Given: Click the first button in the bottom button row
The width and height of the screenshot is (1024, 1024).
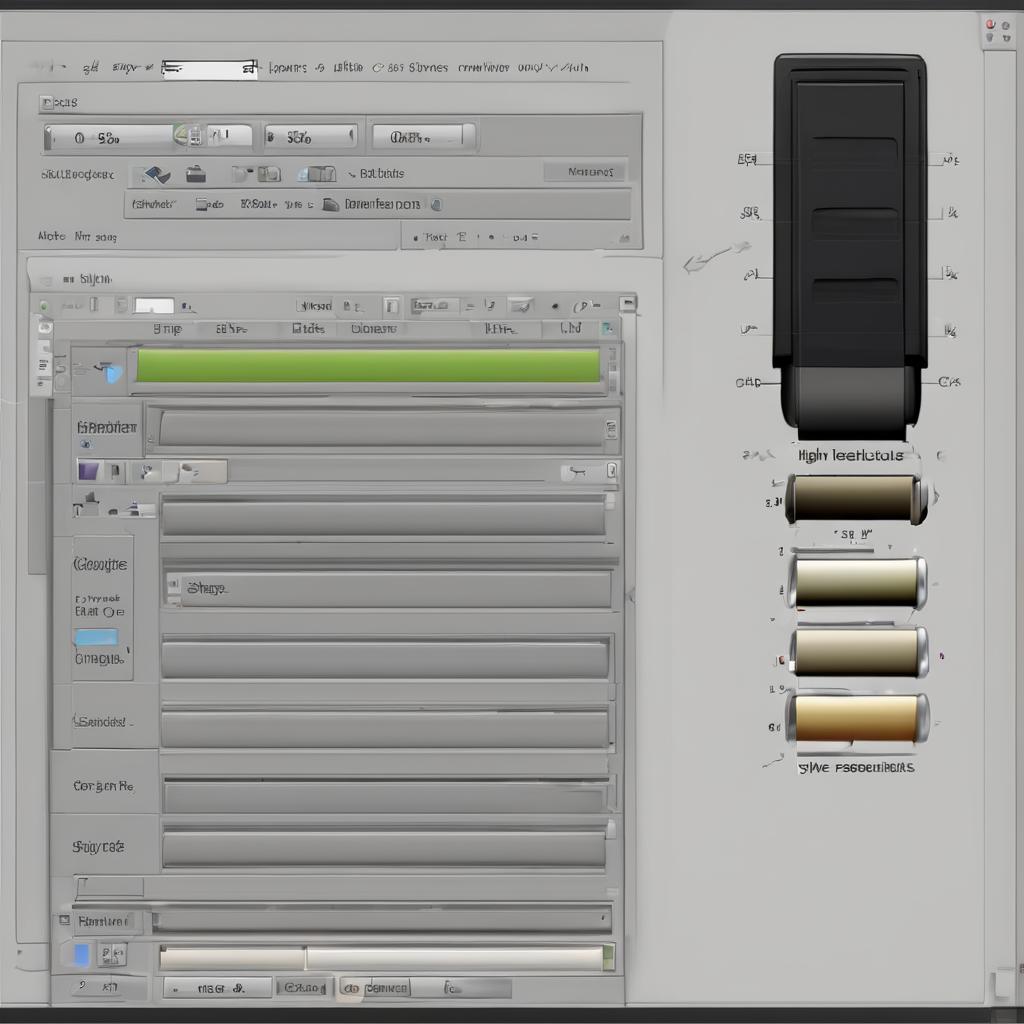Looking at the screenshot, I should pyautogui.click(x=217, y=988).
